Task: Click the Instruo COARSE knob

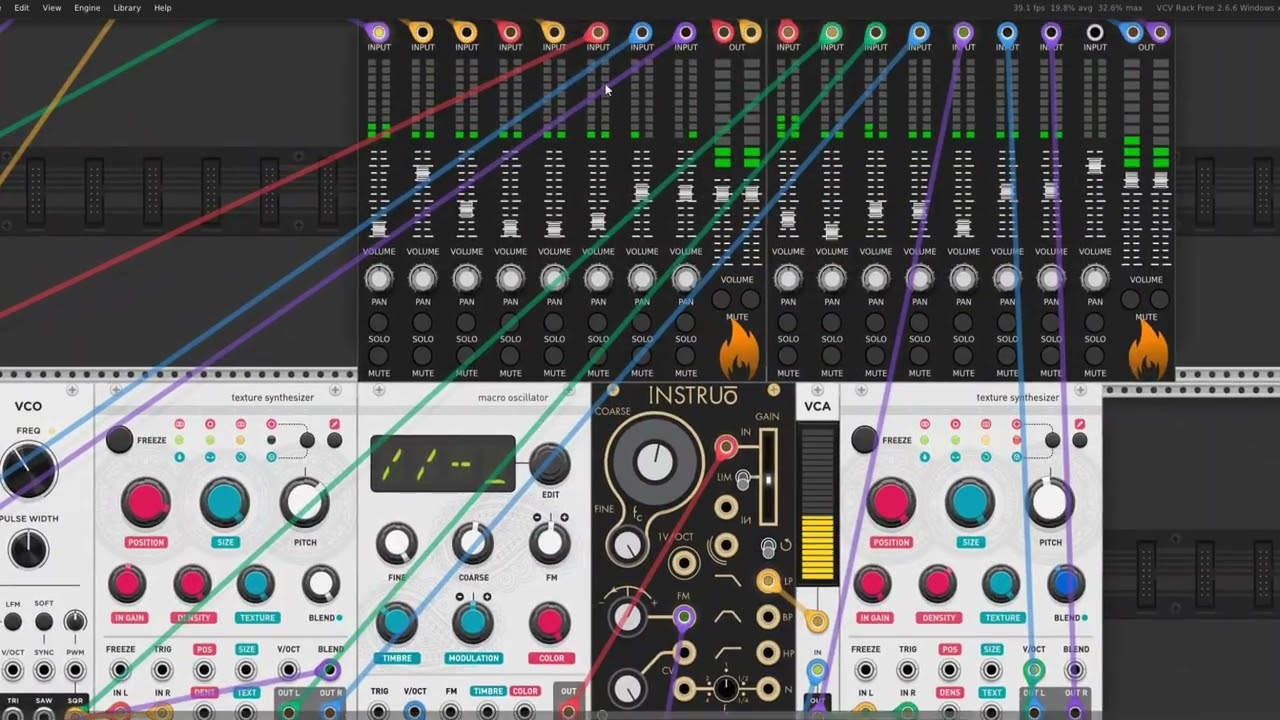Action: pyautogui.click(x=653, y=460)
